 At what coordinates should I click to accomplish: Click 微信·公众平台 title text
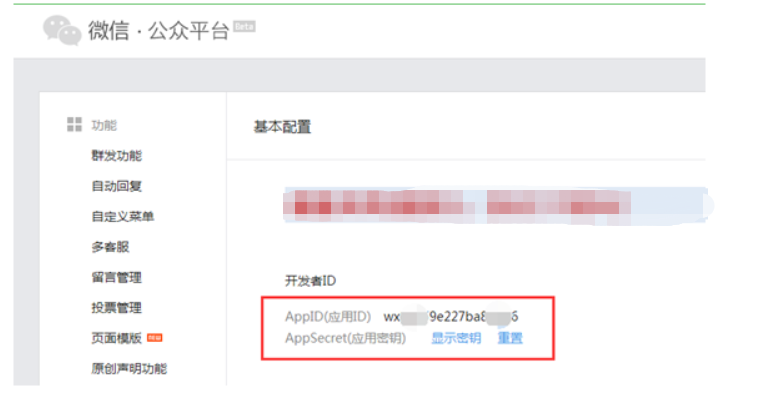click(158, 31)
